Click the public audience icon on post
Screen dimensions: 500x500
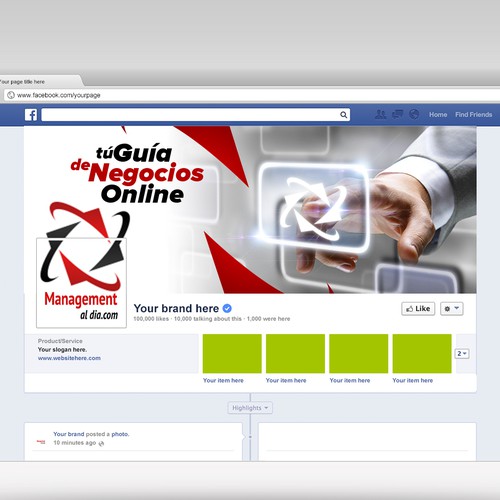coord(101,443)
